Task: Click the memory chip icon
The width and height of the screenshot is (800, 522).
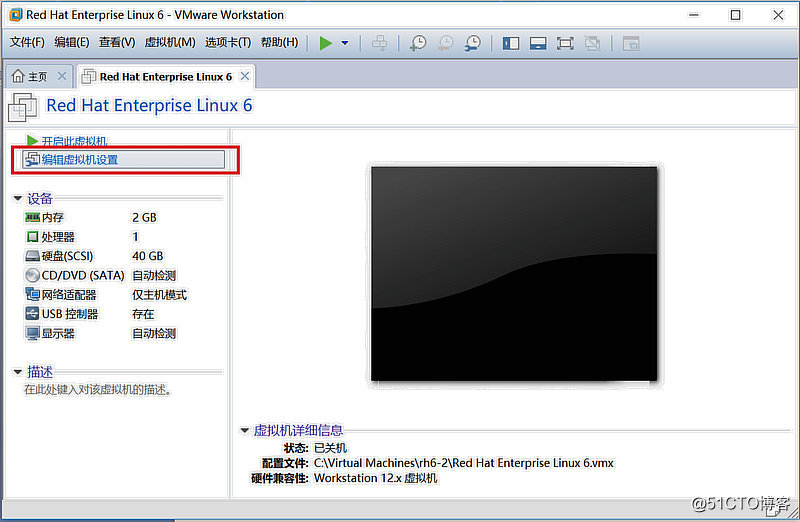Action: (32, 217)
